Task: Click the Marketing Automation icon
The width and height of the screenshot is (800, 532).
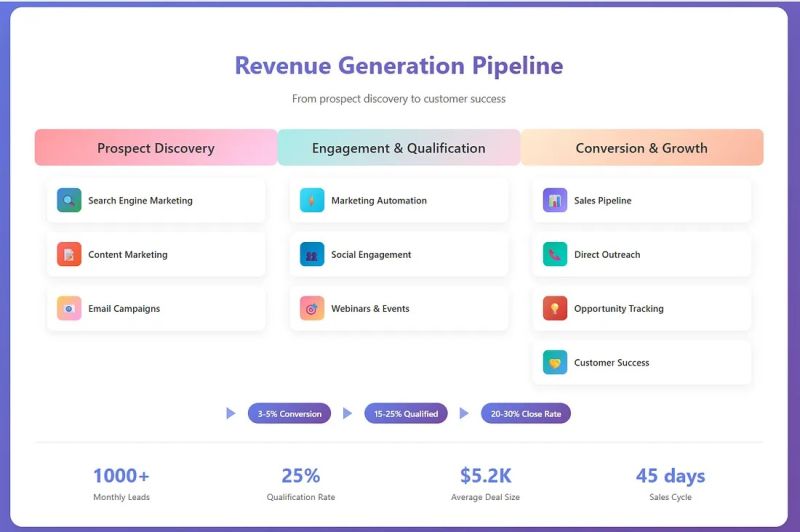Action: pos(312,200)
